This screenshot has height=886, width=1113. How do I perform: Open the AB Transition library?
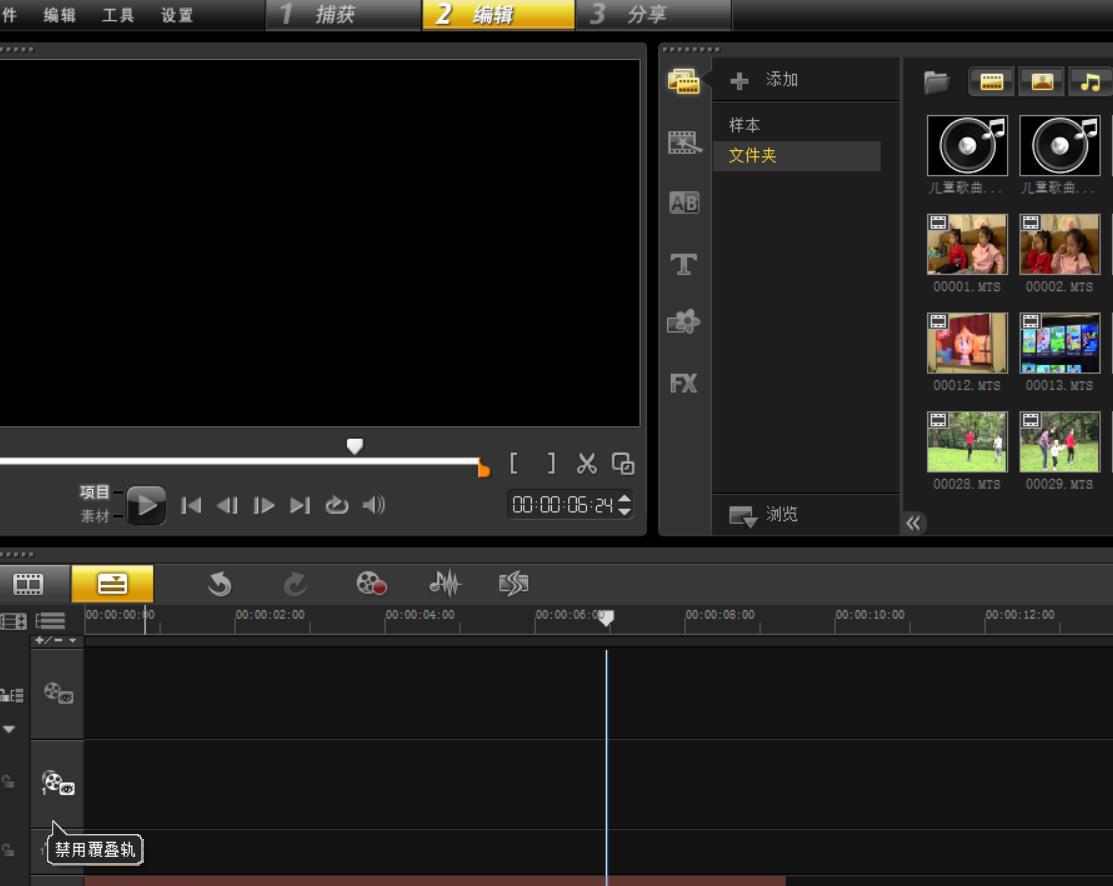tap(684, 203)
